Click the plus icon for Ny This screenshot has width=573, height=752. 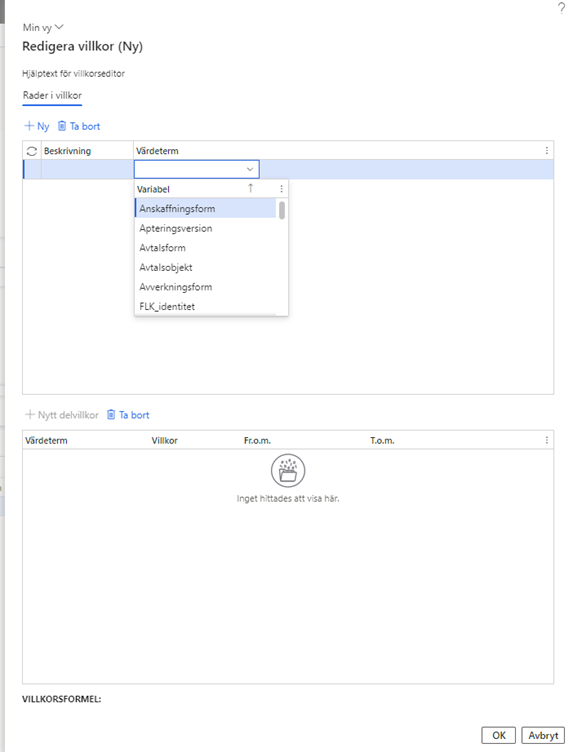(29, 126)
